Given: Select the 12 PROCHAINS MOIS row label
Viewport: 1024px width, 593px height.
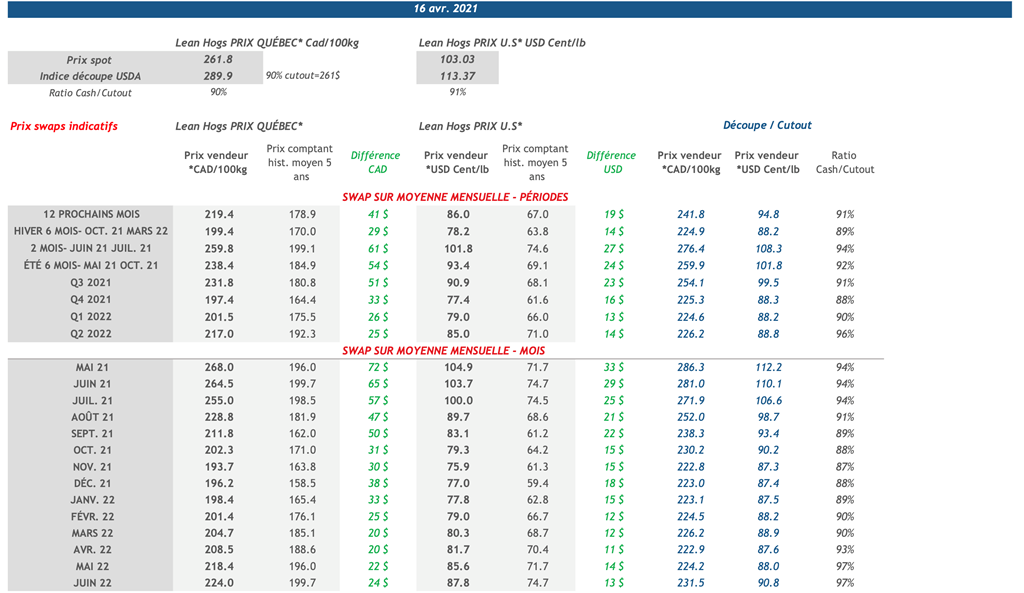Looking at the screenshot, I should [92, 214].
